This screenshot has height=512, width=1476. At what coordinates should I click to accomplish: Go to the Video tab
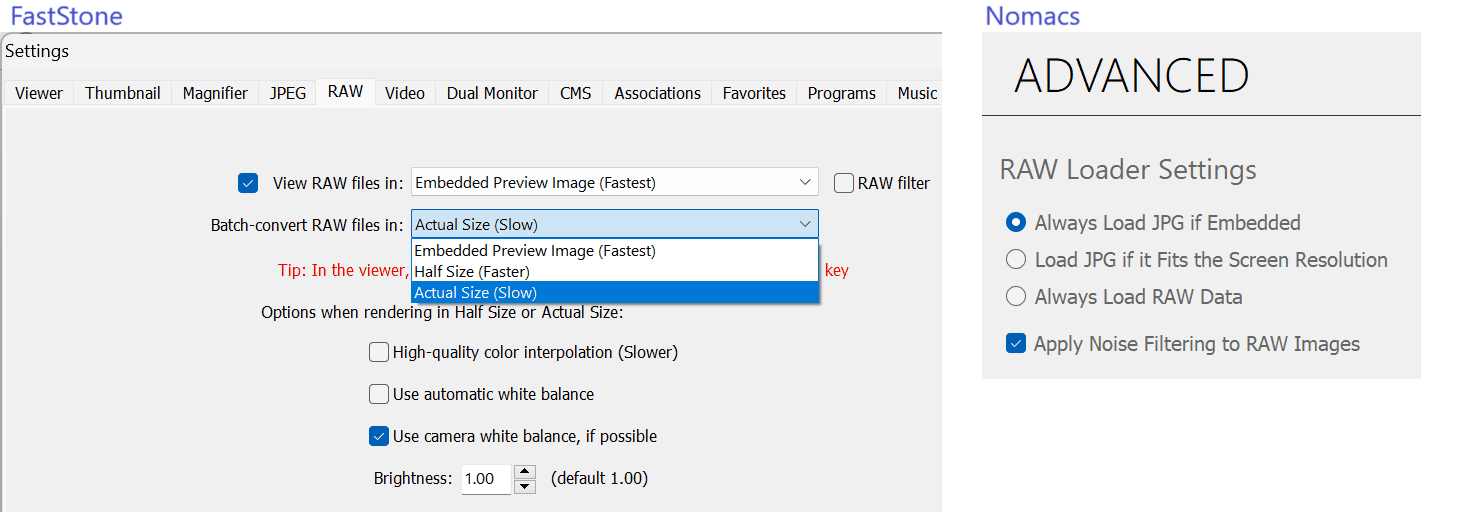405,93
